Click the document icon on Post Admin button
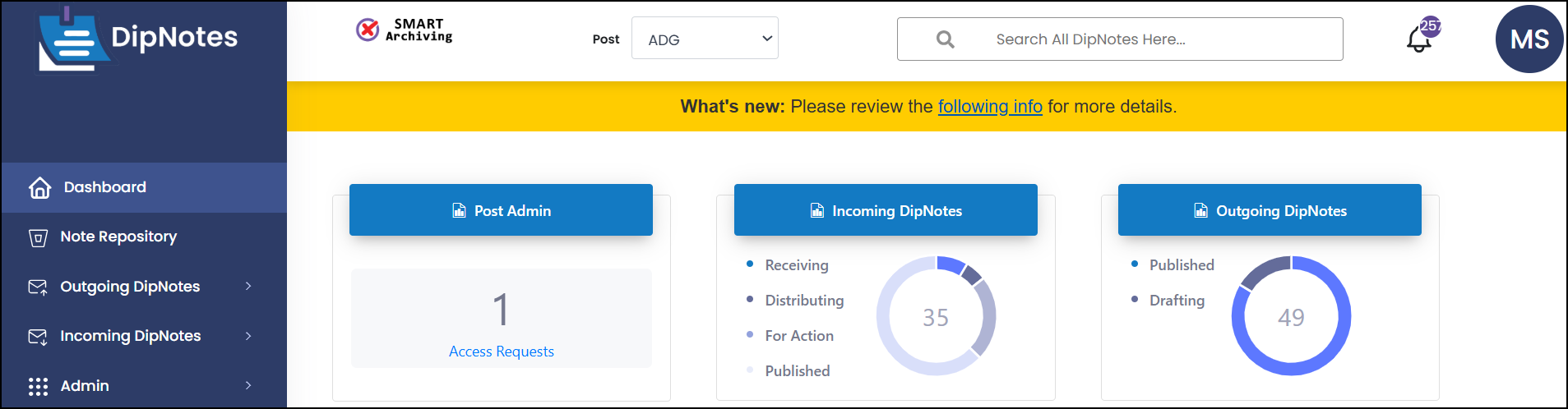 (x=459, y=211)
